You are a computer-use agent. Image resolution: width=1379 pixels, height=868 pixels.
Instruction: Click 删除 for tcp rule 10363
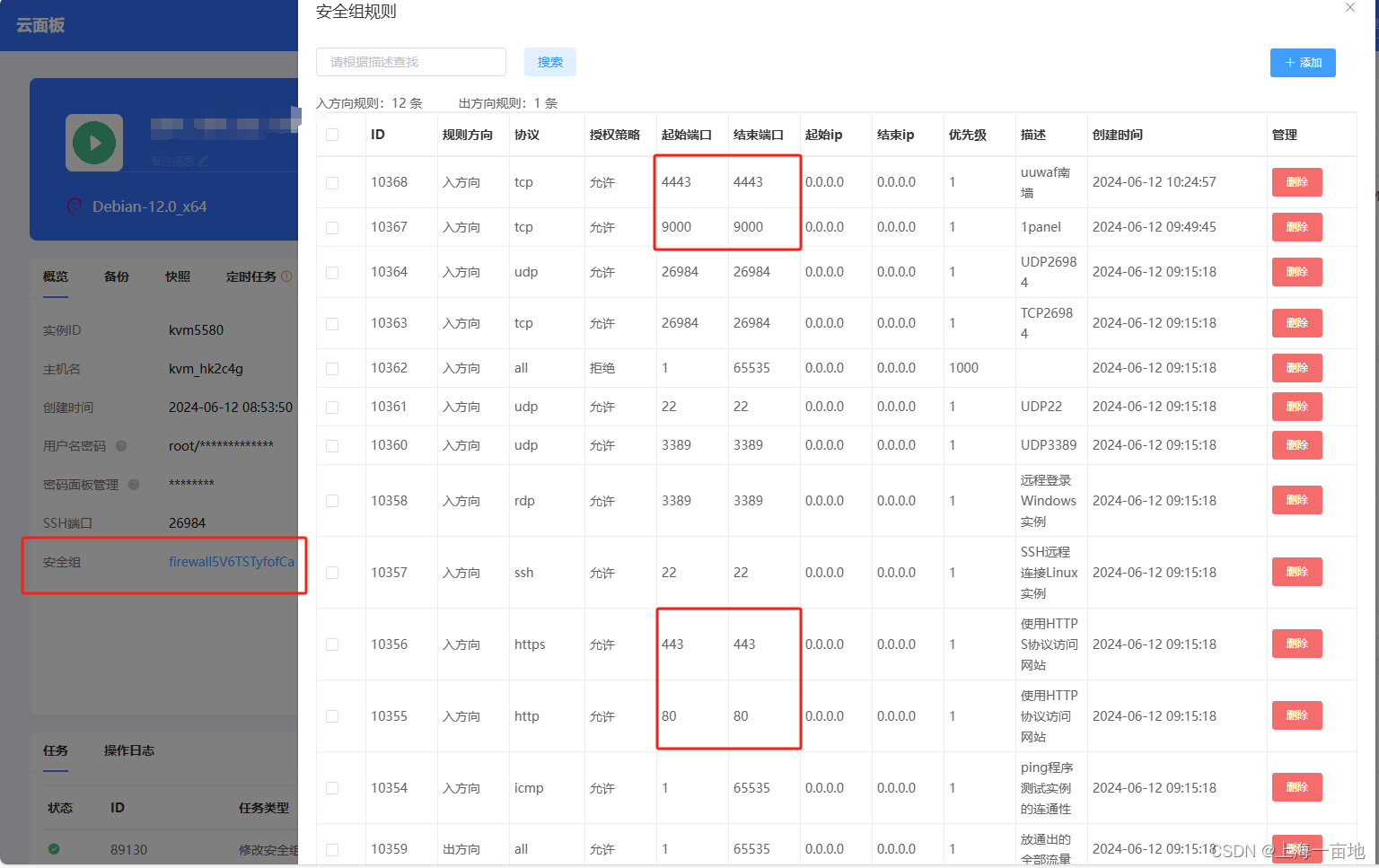[x=1297, y=323]
